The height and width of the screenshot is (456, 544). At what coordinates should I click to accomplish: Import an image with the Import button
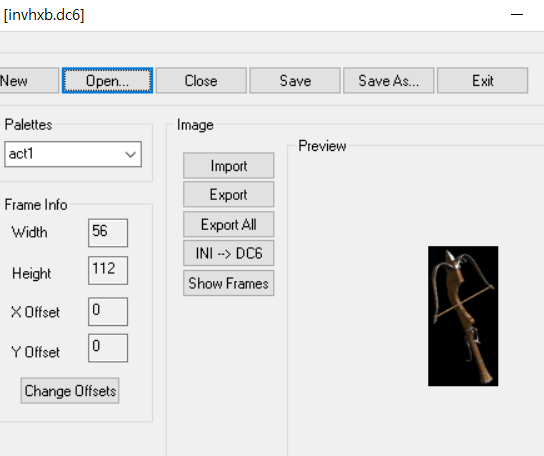pyautogui.click(x=229, y=166)
